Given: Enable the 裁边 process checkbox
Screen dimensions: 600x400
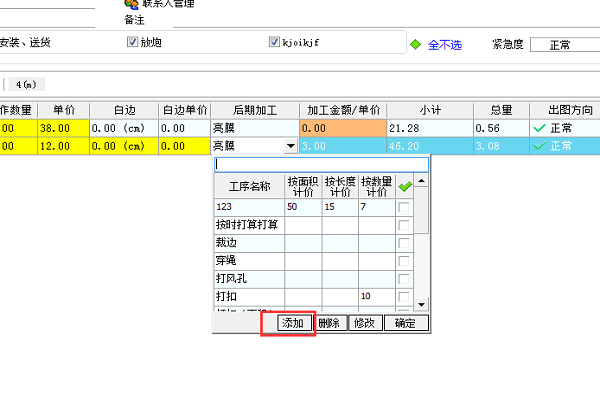Looking at the screenshot, I should (403, 243).
